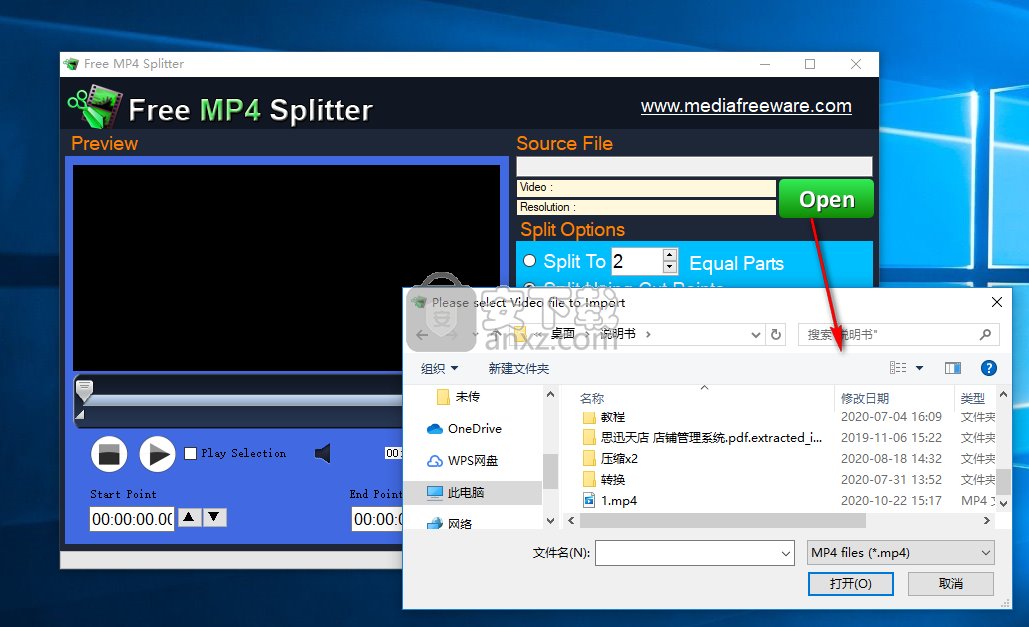Click the date 2020-10-22 15:17
Image resolution: width=1029 pixels, height=627 pixels.
891,500
